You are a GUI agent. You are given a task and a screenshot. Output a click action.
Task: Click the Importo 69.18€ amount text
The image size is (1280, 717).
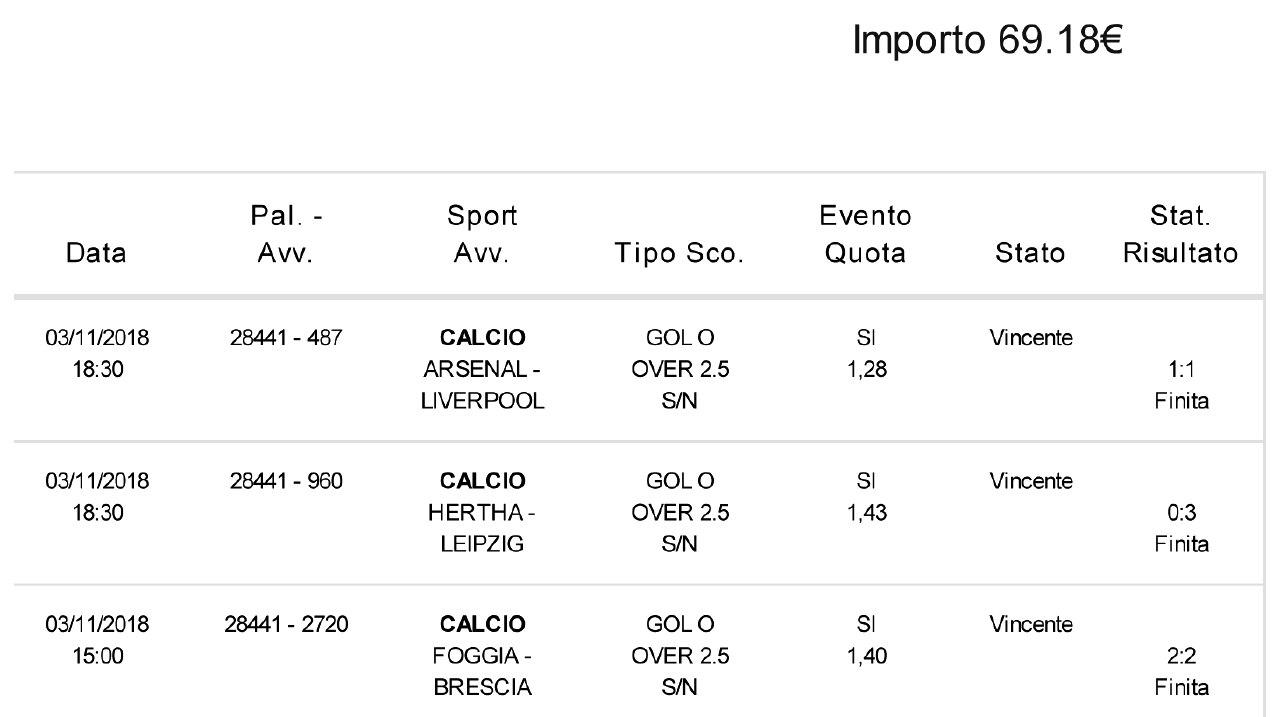click(988, 41)
